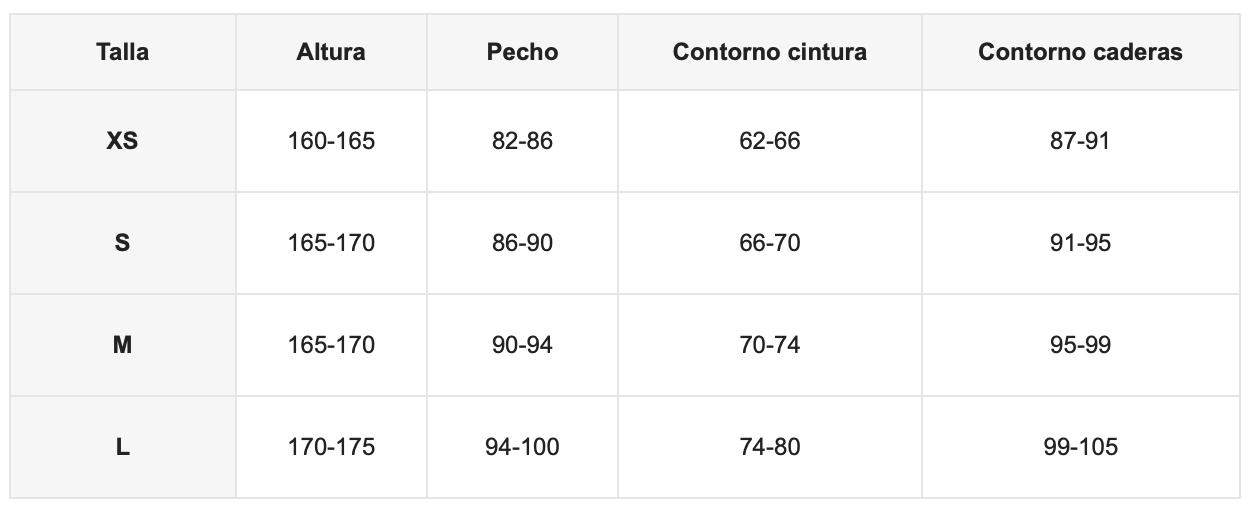Viewport: 1251px width, 508px height.
Task: Select the 86-90 chest cell
Action: pyautogui.click(x=522, y=243)
